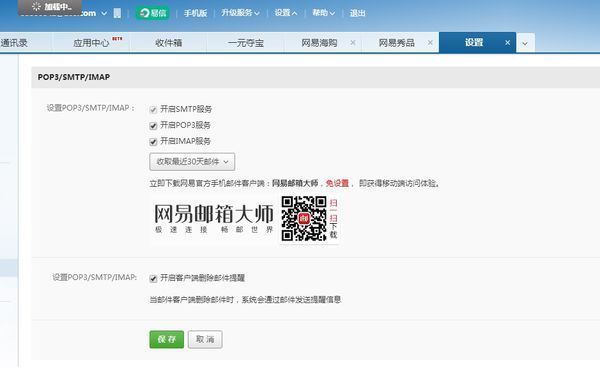
Task: Expand the account email dropdown arrow
Action: [x=104, y=13]
